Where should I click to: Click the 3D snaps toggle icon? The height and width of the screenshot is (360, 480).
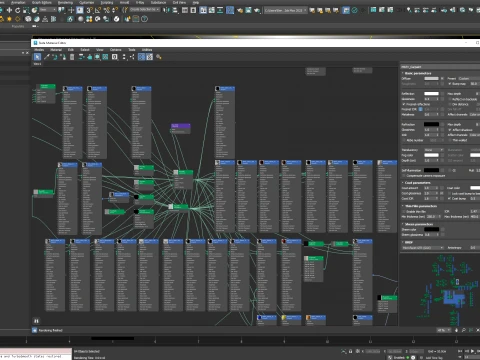pyautogui.click(x=89, y=10)
